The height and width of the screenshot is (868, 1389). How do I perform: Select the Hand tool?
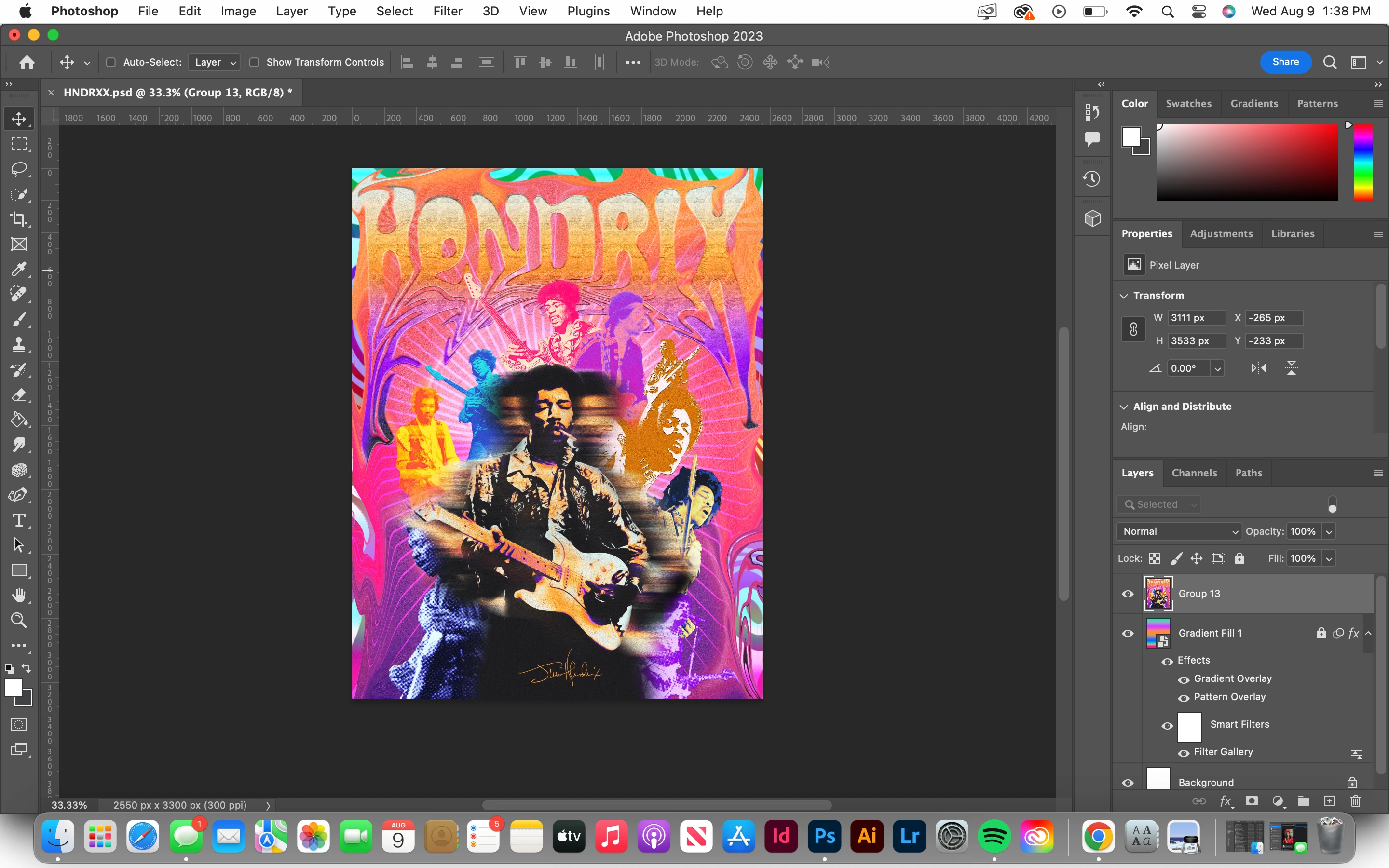(19, 596)
